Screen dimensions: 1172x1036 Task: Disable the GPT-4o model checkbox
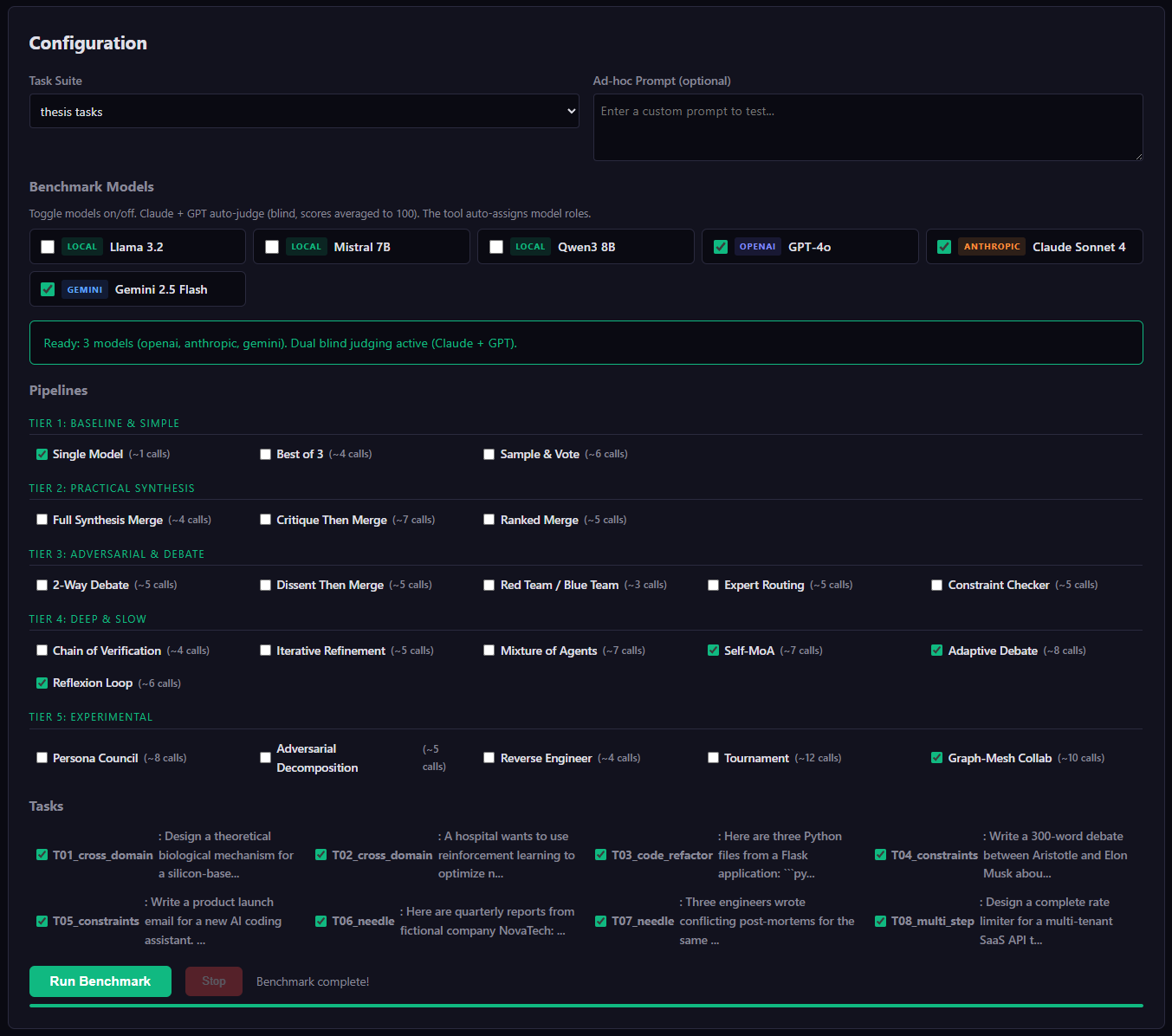(721, 247)
